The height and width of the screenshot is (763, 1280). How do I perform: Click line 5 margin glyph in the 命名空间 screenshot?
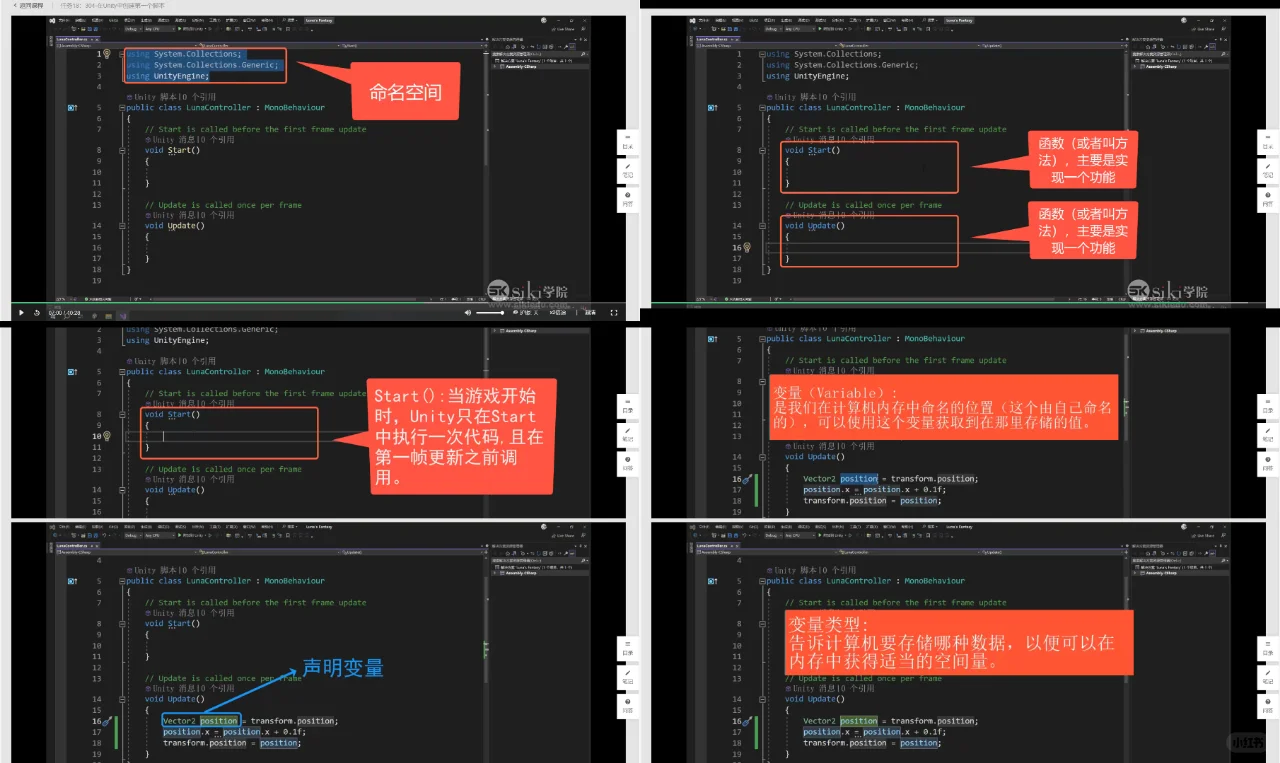point(71,108)
